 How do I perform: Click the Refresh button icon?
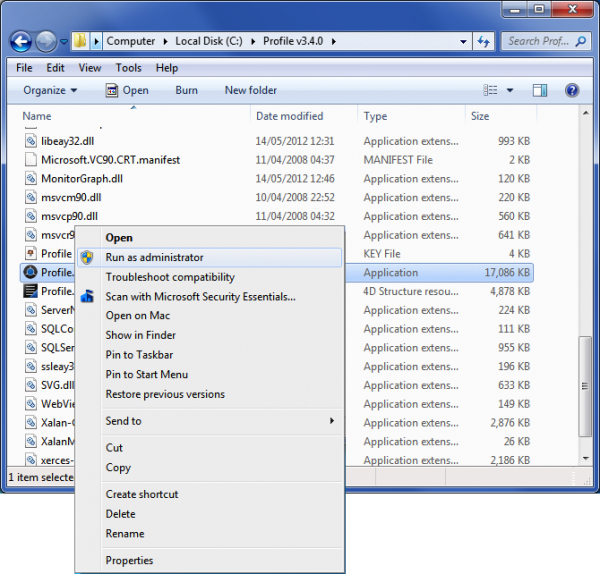484,41
